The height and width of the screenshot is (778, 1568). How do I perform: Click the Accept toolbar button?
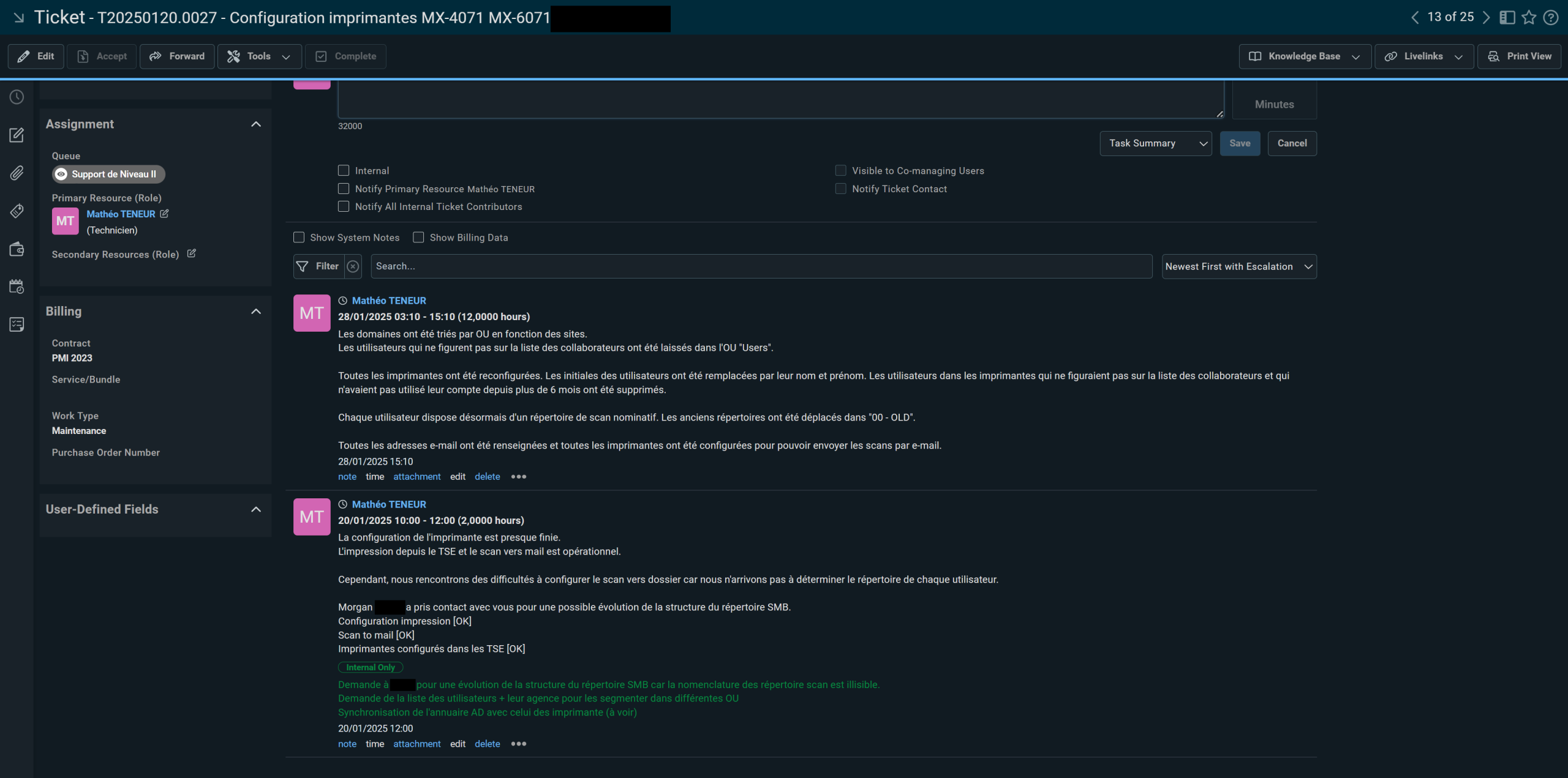click(x=102, y=56)
